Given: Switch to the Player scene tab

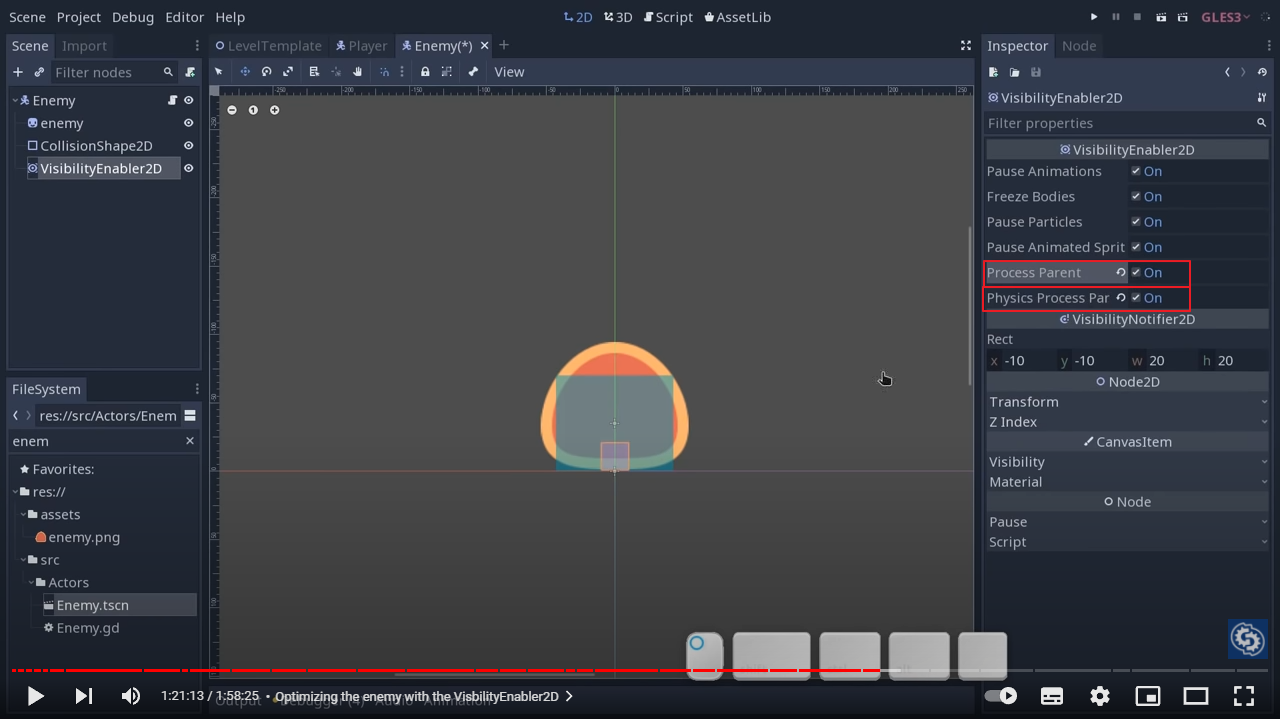Looking at the screenshot, I should [x=361, y=46].
